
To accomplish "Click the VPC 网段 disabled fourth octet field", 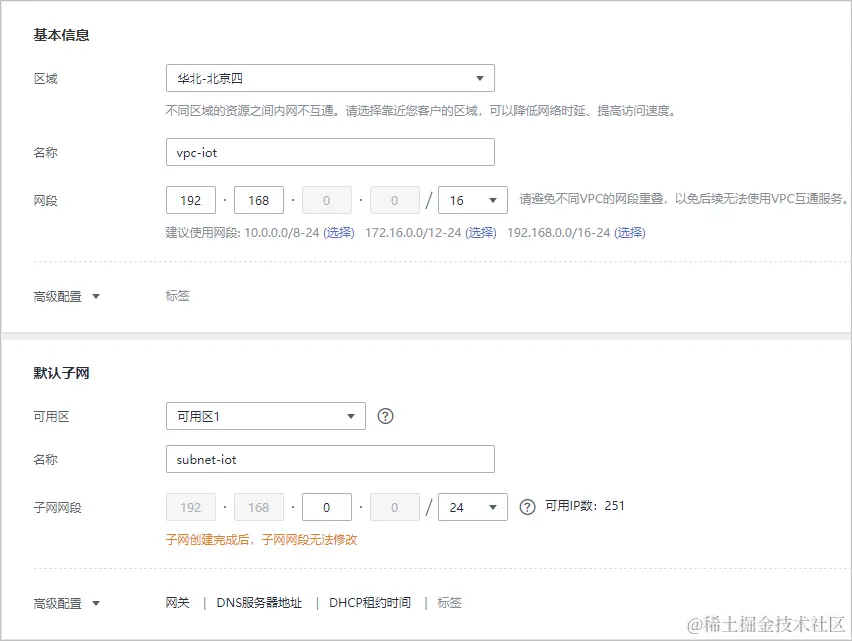I will coord(394,200).
